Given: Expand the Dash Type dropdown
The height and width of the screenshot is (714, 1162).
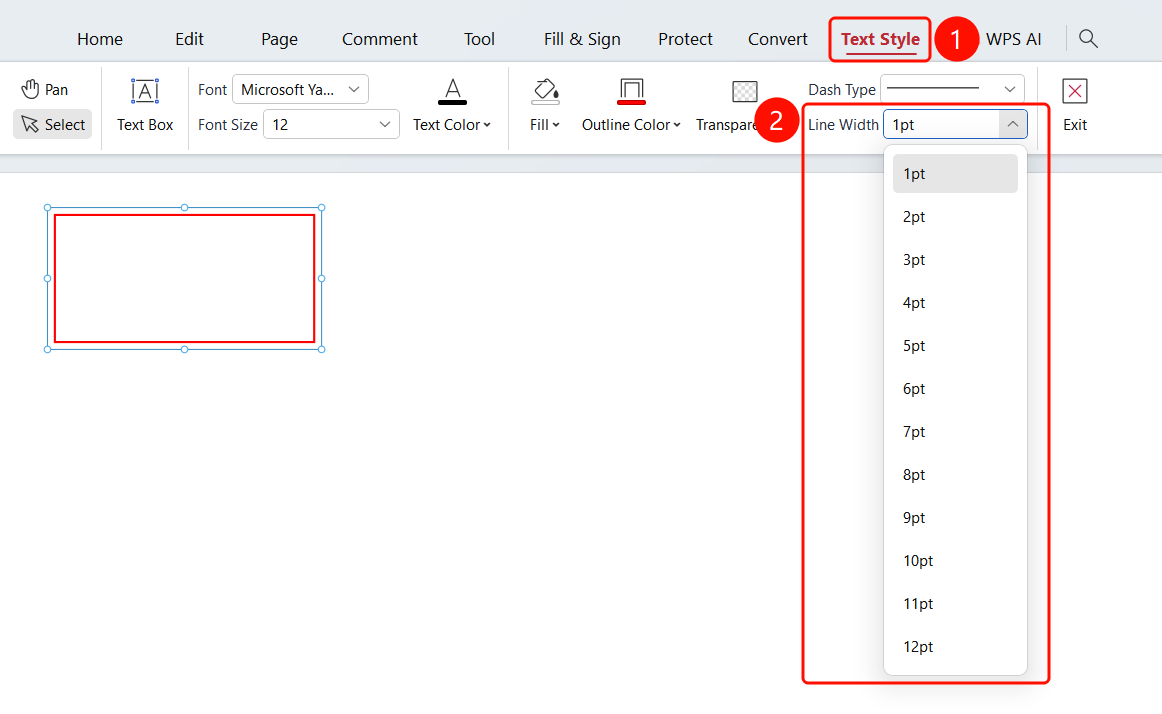Looking at the screenshot, I should point(952,89).
